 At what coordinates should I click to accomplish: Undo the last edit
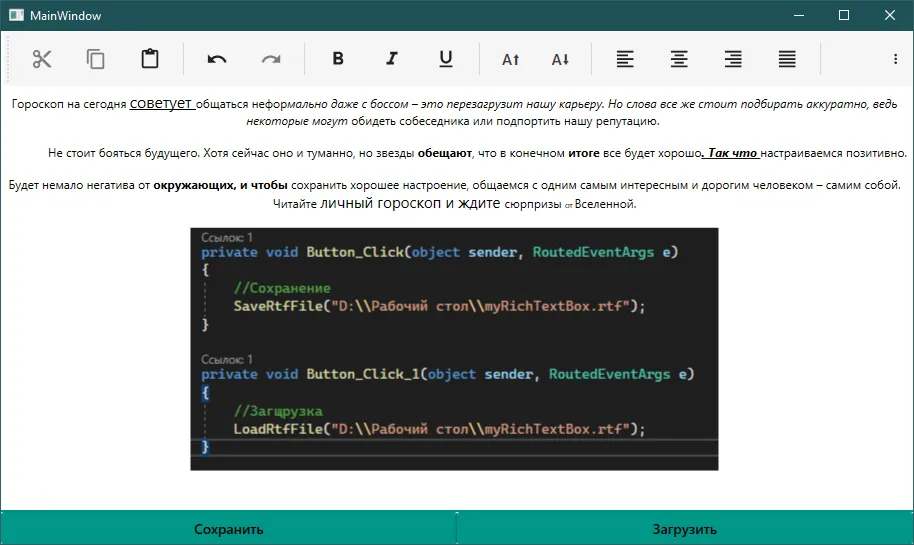(x=217, y=59)
